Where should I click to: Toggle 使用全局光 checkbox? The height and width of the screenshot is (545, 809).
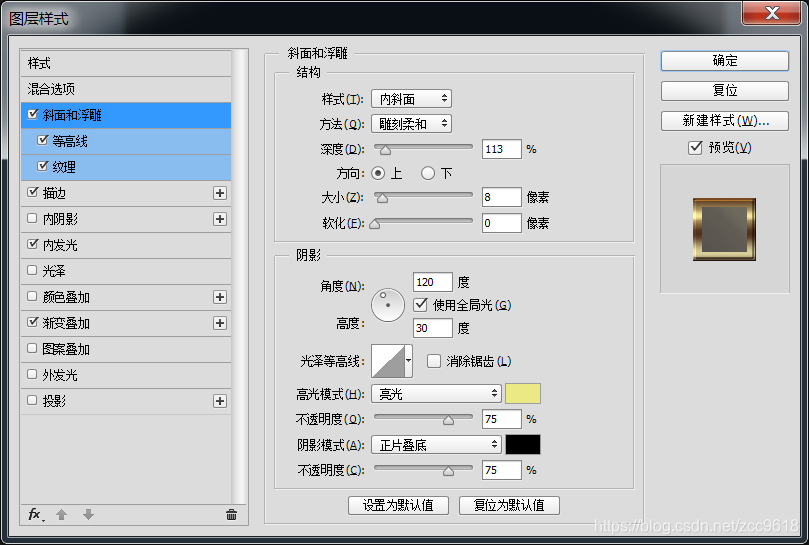pos(420,304)
